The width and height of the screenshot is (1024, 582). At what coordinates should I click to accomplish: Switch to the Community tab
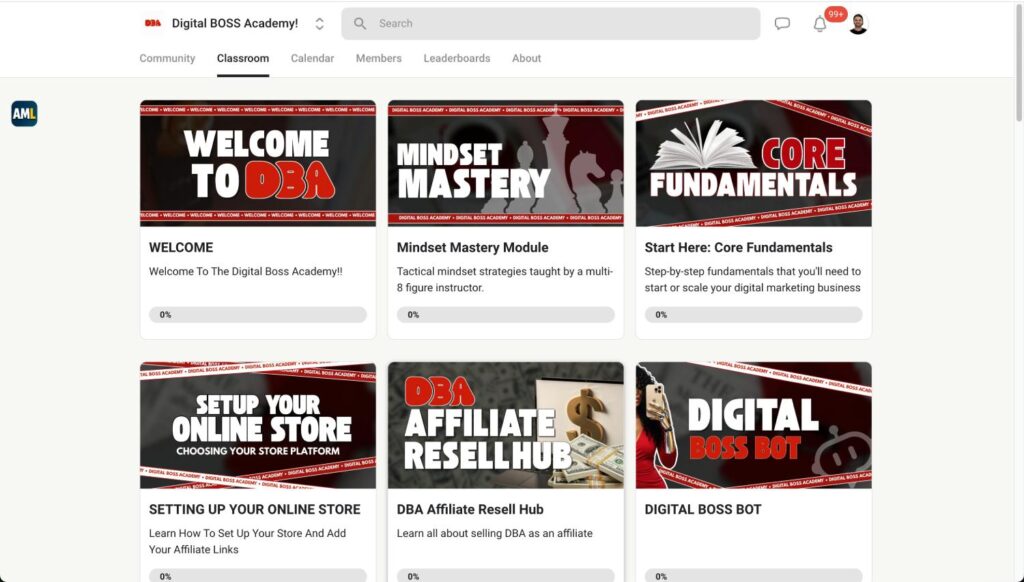(x=167, y=58)
